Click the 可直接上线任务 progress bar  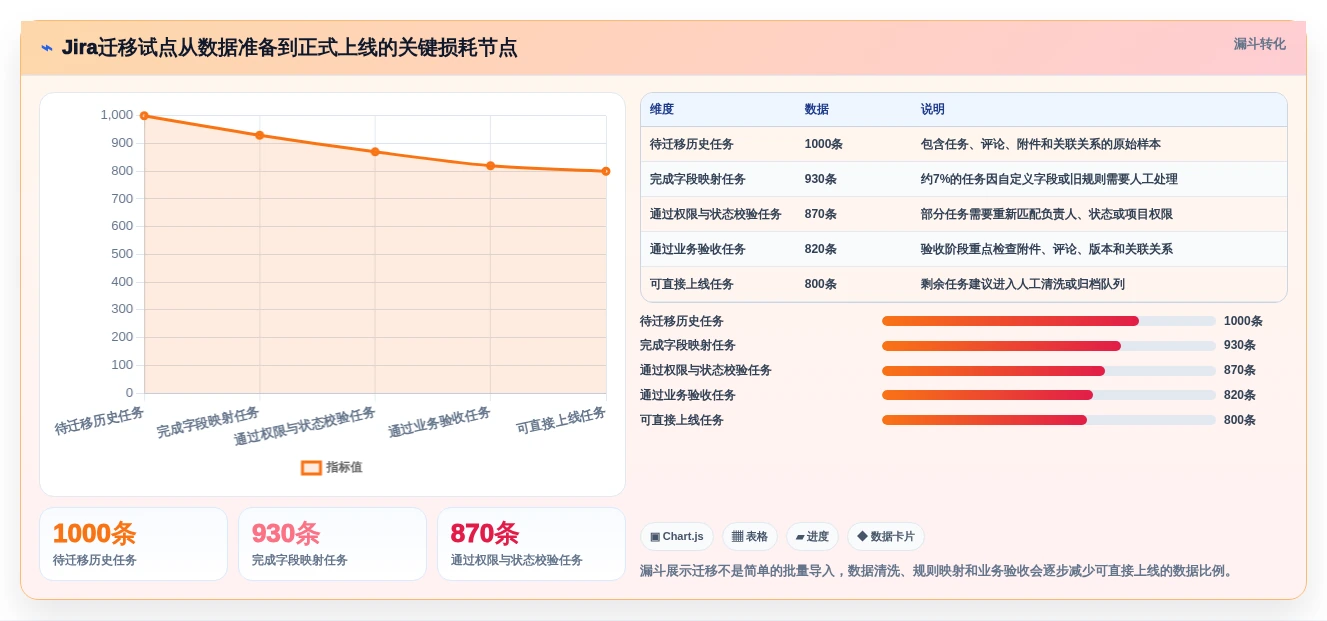coord(1049,420)
